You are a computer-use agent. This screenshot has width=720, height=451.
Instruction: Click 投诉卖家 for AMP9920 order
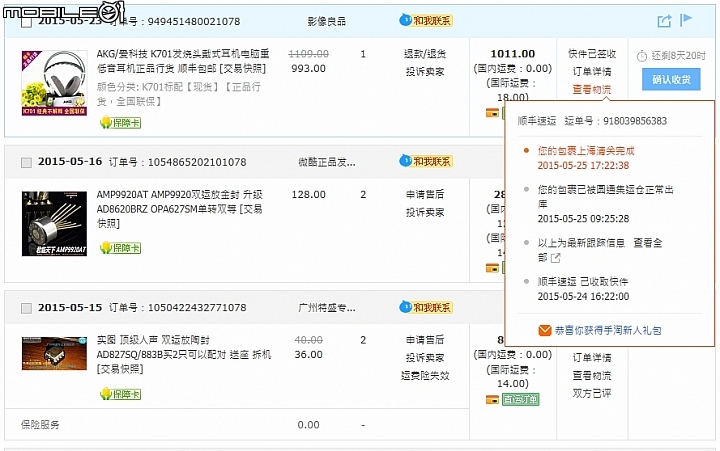point(425,213)
